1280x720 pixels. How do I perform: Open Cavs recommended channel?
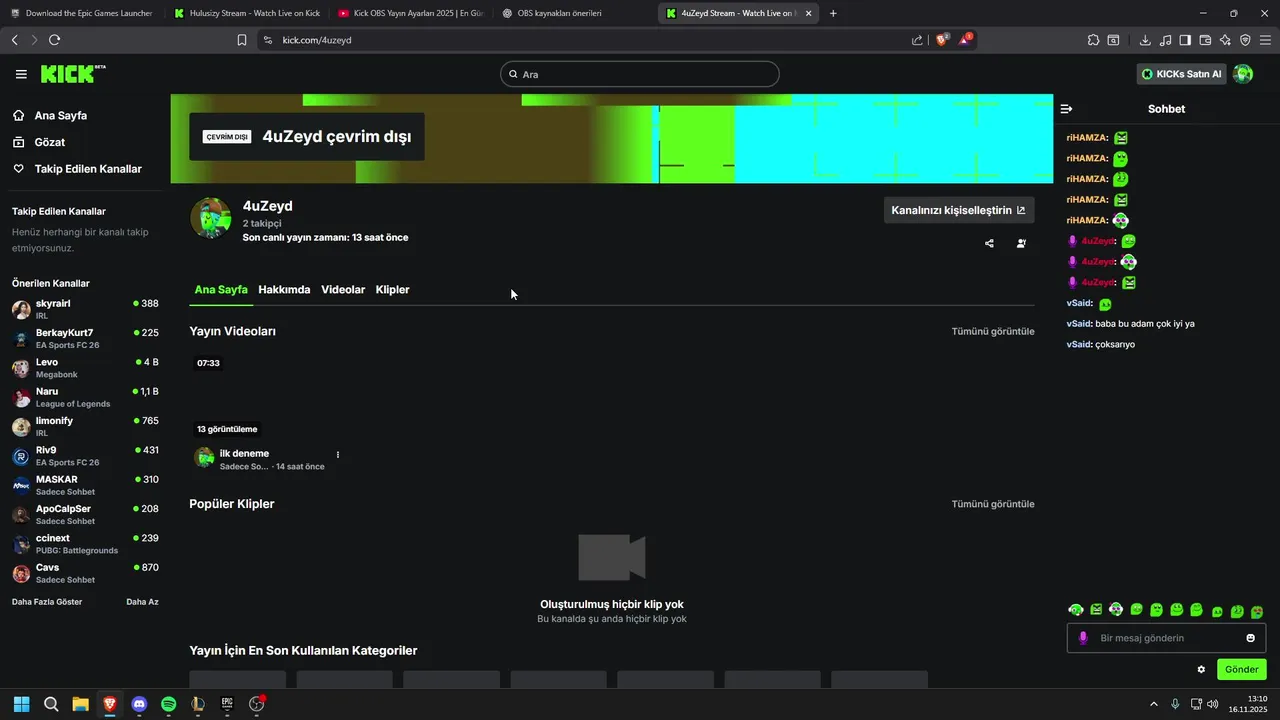pos(85,573)
